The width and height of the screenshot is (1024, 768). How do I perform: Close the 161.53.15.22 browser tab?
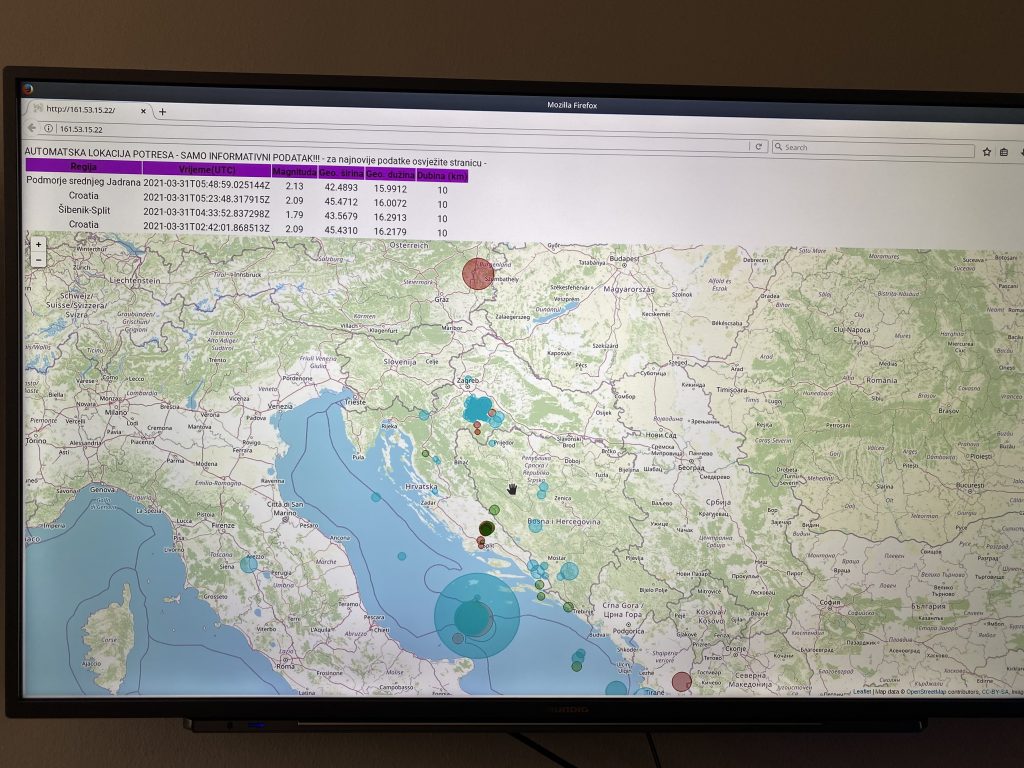pos(144,110)
